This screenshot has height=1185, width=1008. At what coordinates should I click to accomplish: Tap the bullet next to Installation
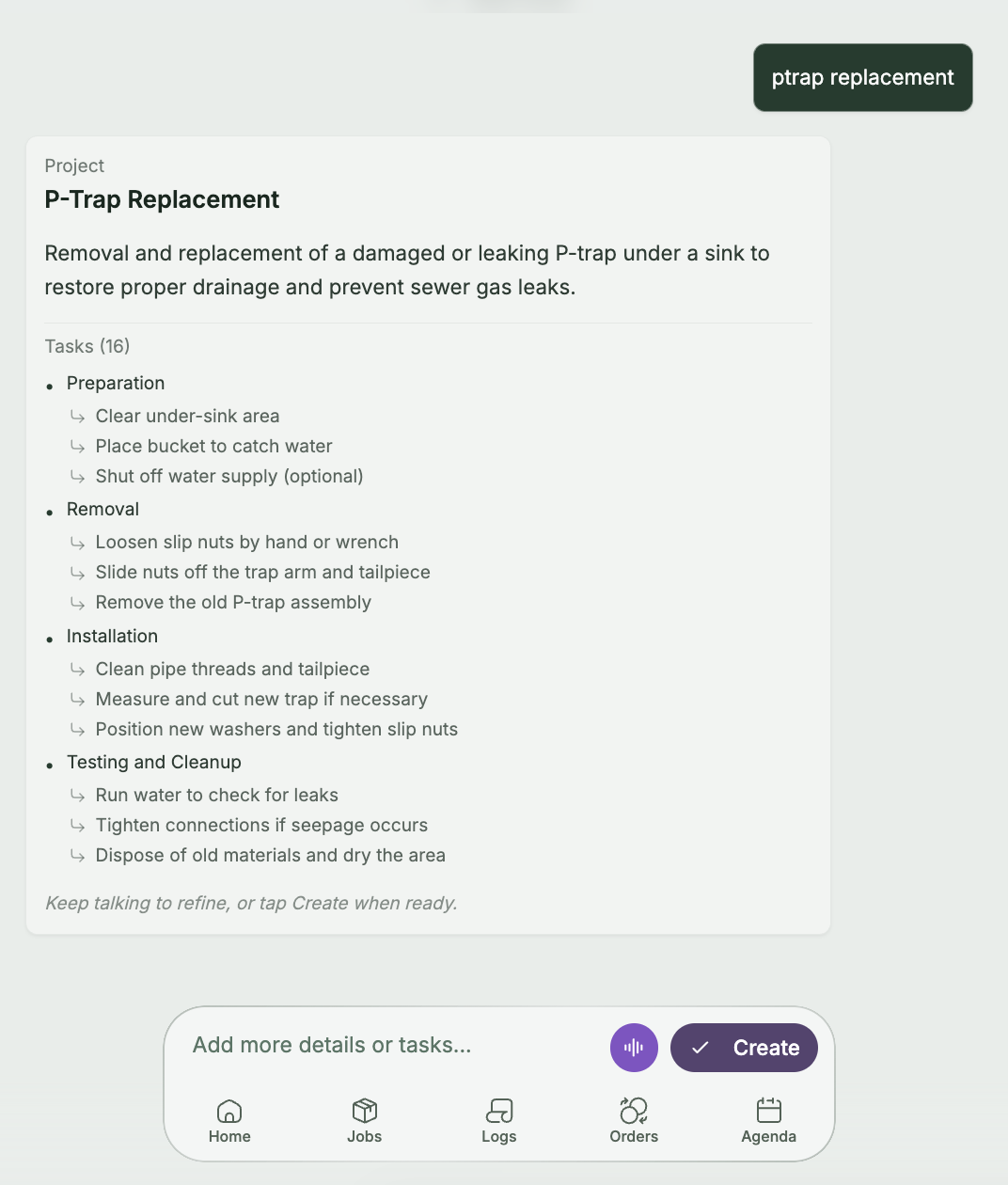click(49, 638)
